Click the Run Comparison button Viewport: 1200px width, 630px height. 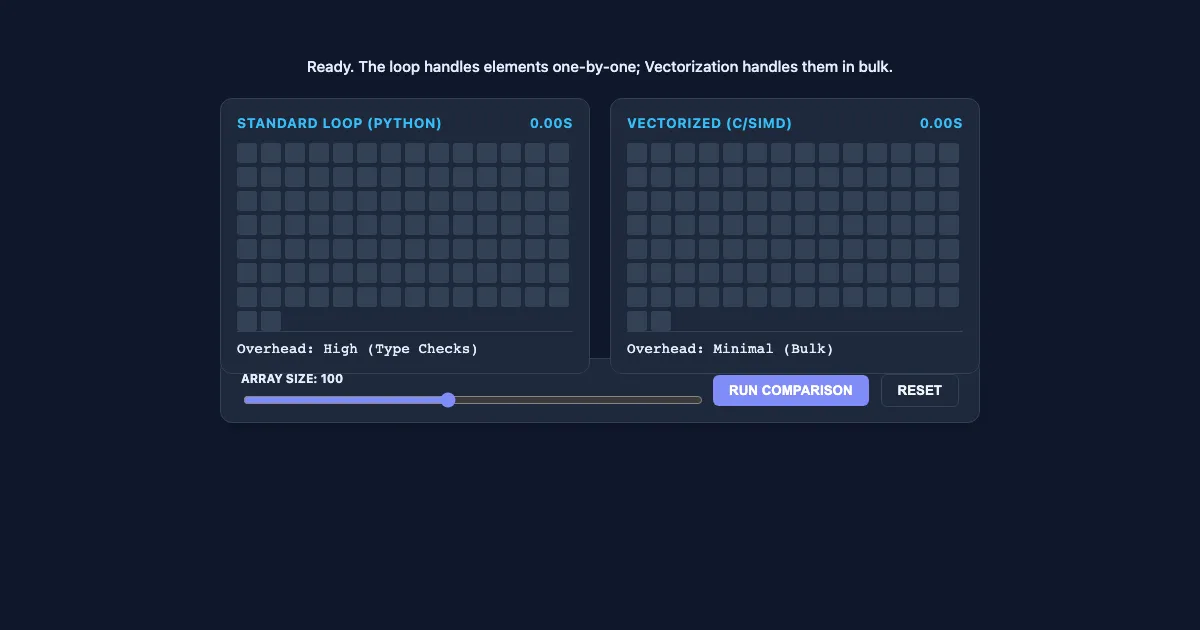pos(791,390)
